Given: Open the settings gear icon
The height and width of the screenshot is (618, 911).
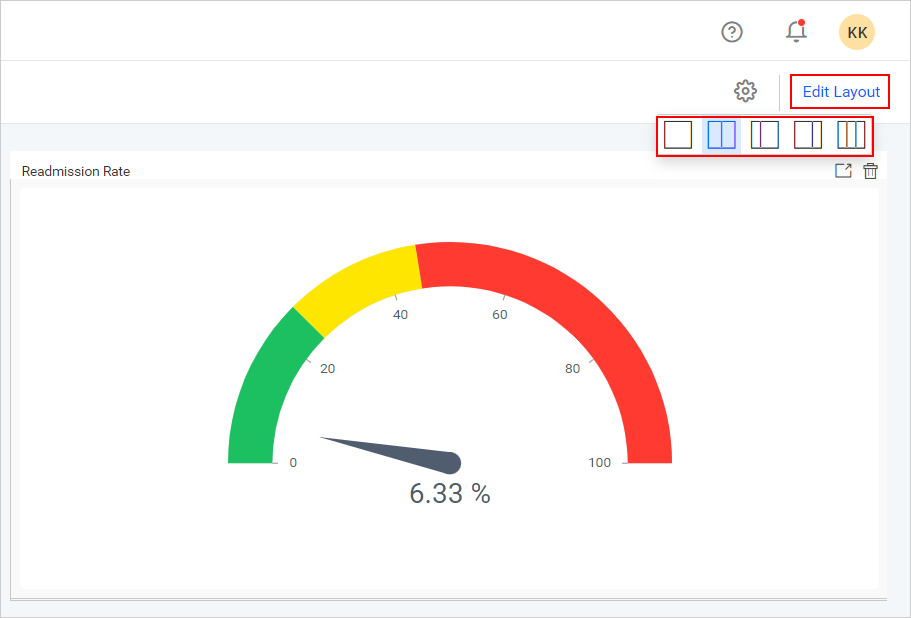Looking at the screenshot, I should coord(745,91).
